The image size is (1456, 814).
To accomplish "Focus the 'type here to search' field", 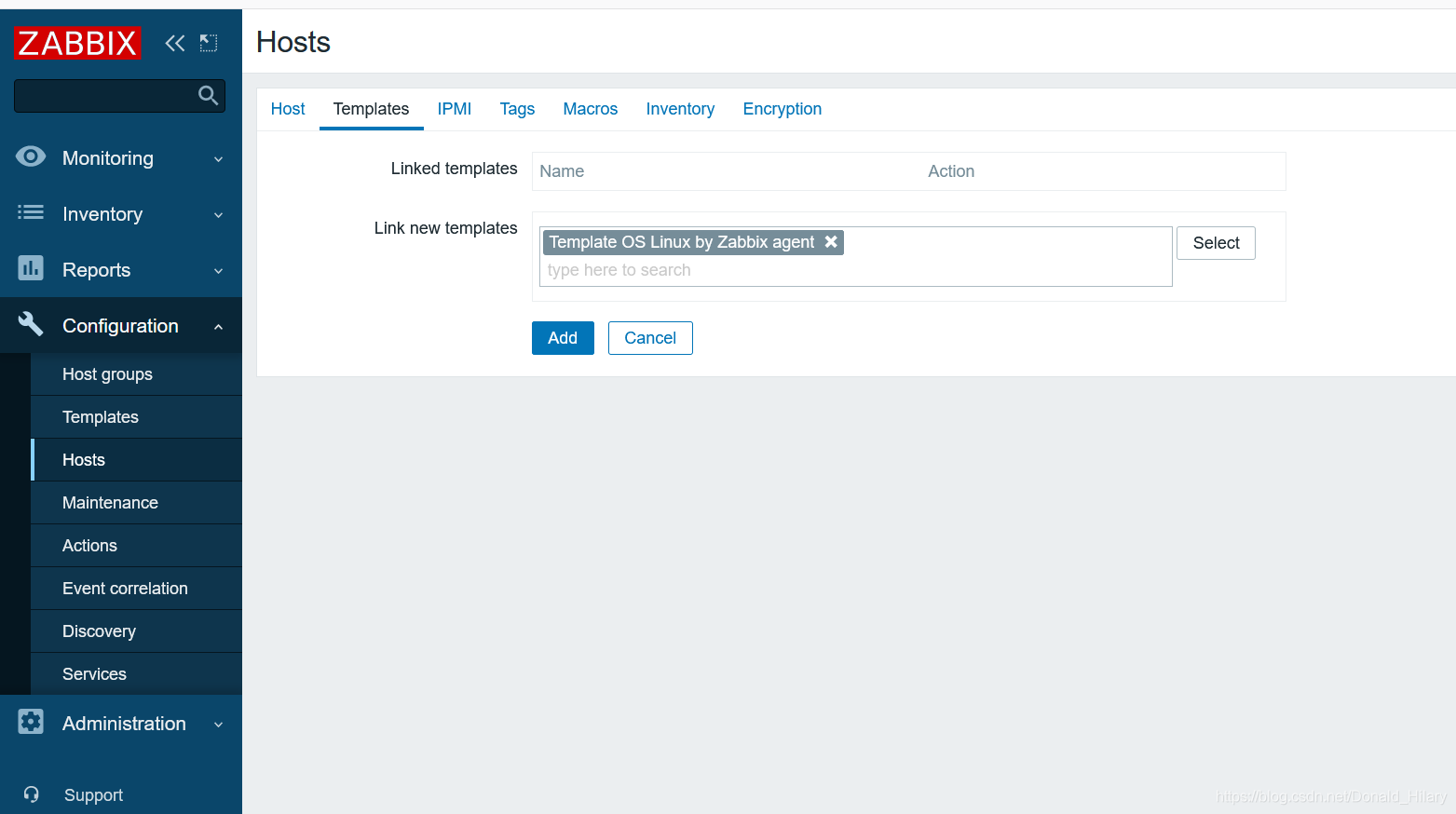I will (x=855, y=270).
